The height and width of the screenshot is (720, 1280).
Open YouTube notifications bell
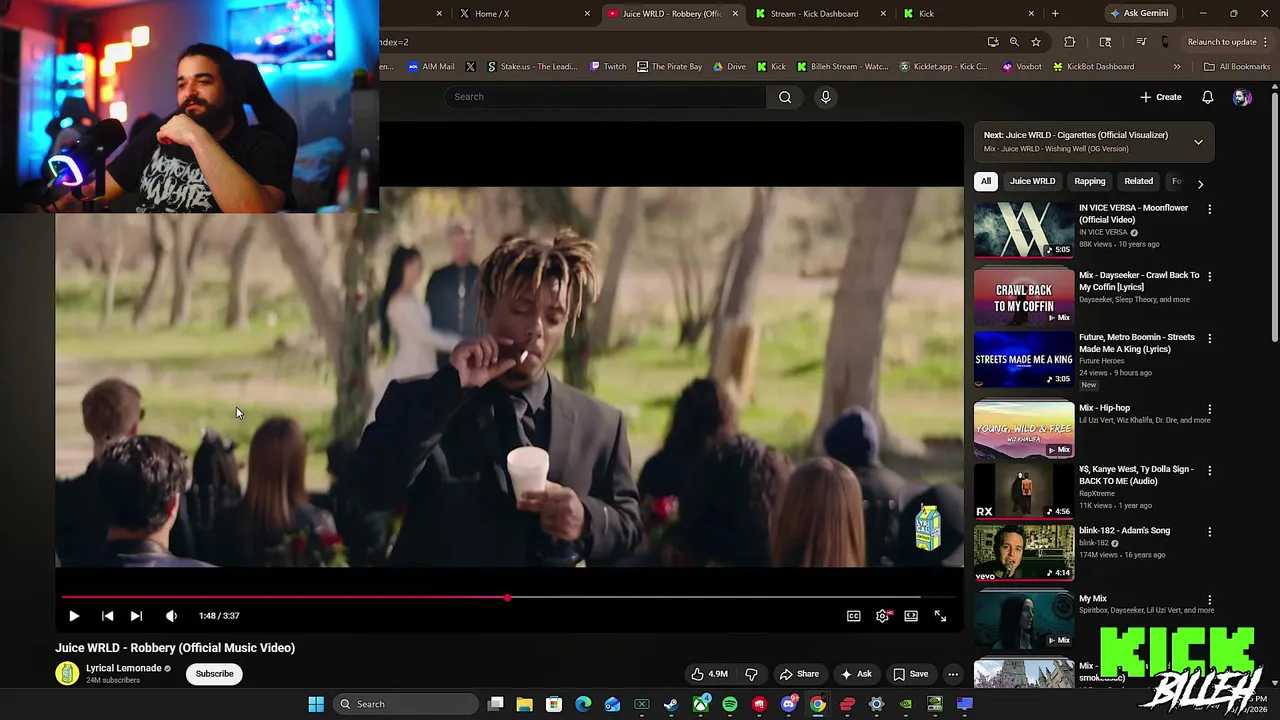(x=1207, y=97)
